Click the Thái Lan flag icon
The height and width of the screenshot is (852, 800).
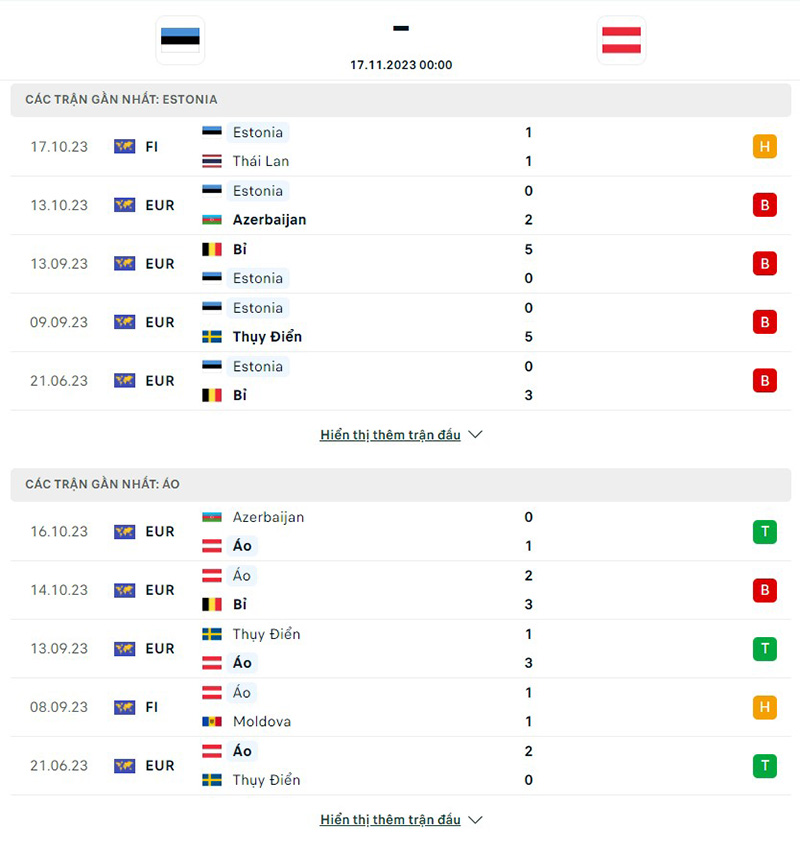212,161
